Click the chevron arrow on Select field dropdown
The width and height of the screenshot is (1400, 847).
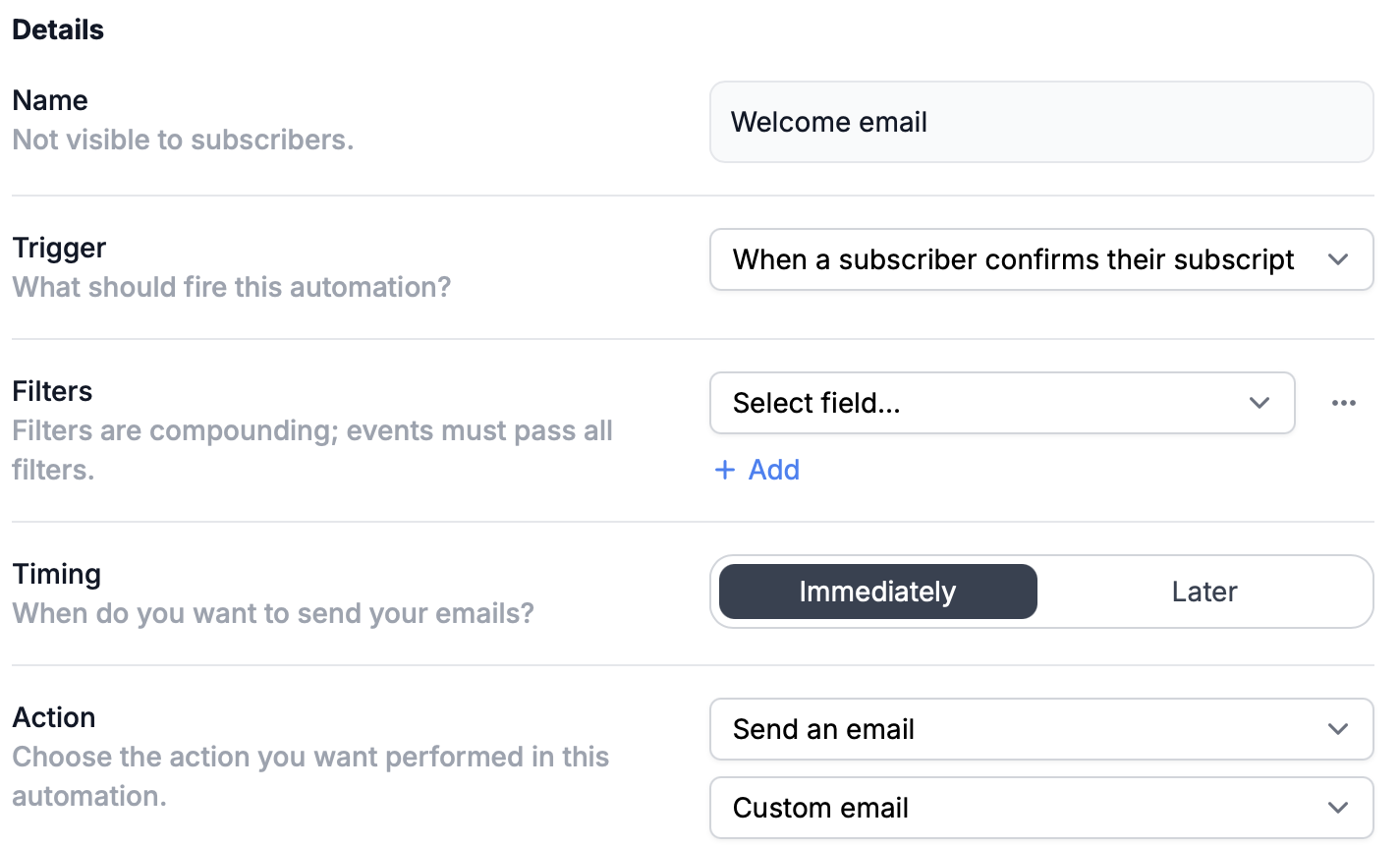[1259, 403]
